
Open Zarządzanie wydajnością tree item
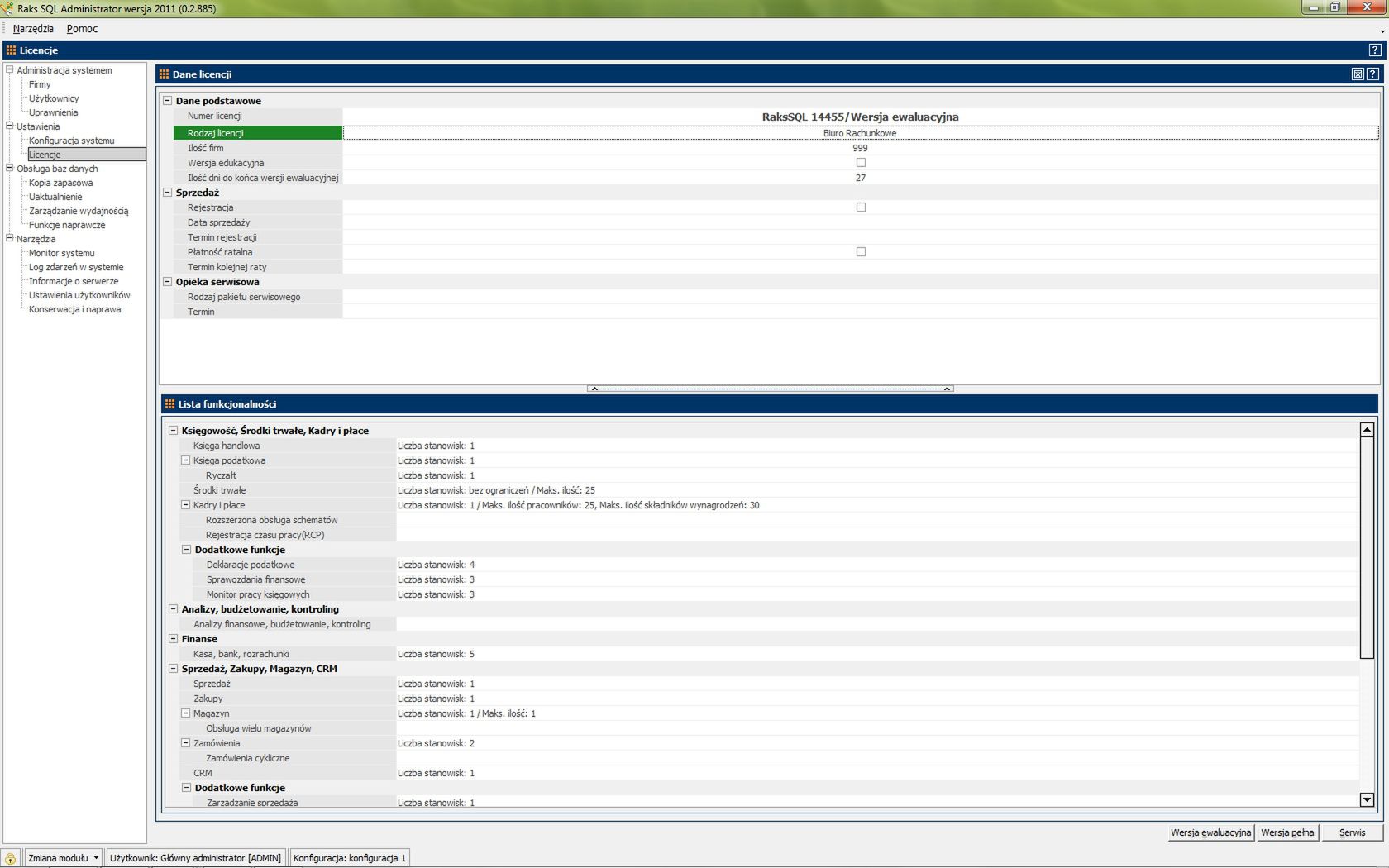click(79, 211)
